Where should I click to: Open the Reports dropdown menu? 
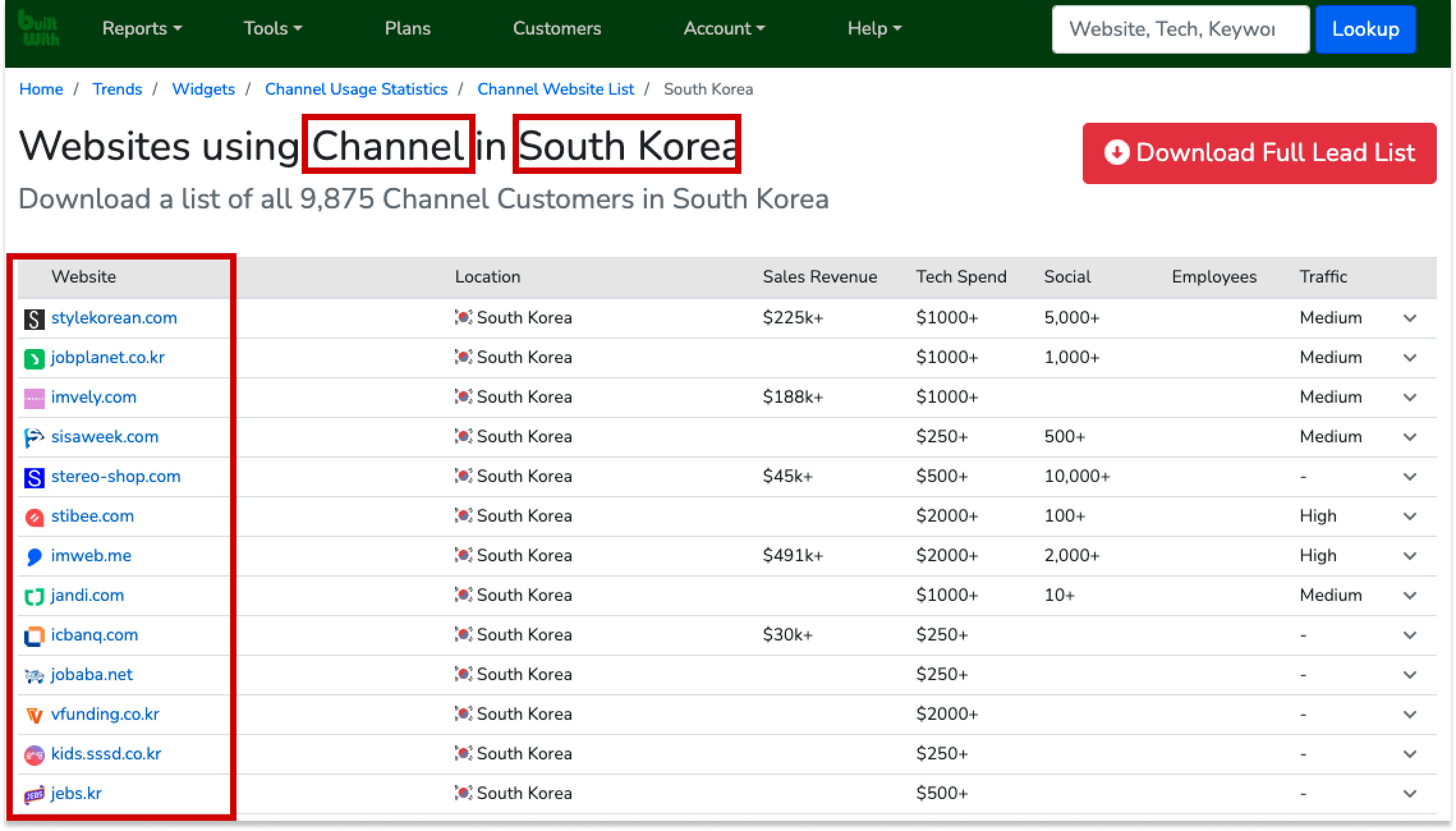click(x=141, y=29)
